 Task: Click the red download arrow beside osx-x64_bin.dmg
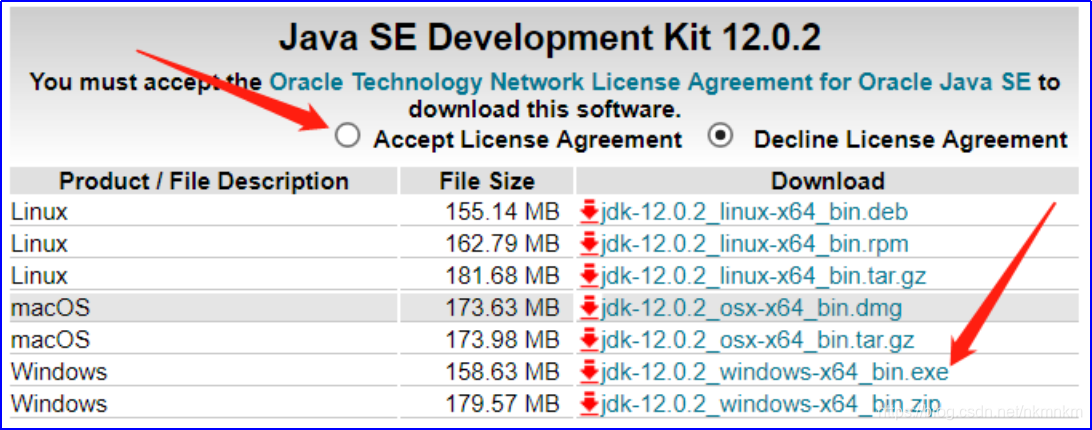tap(589, 307)
